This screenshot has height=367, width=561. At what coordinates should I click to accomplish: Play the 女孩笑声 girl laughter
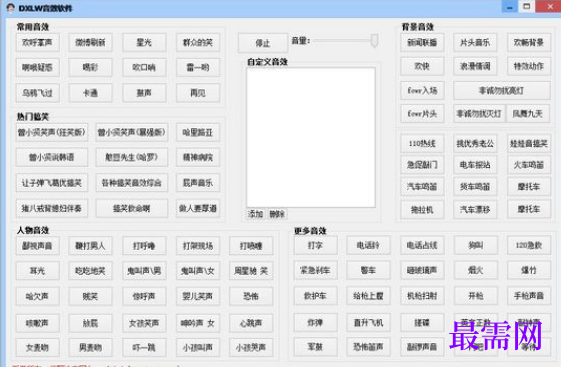pos(144,323)
